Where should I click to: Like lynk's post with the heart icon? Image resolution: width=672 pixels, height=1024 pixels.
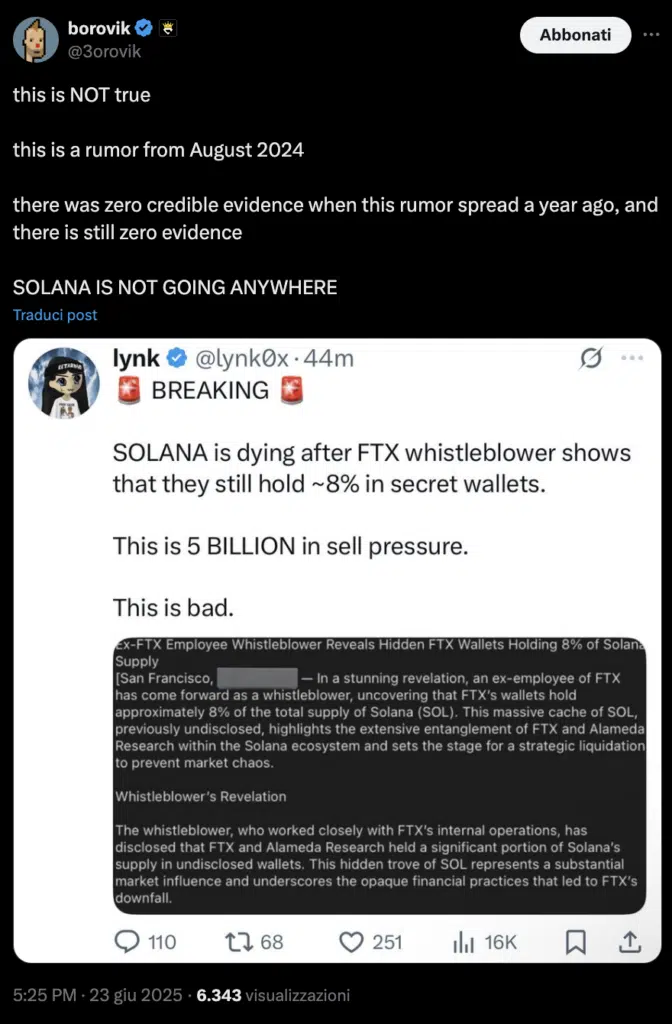tap(351, 942)
